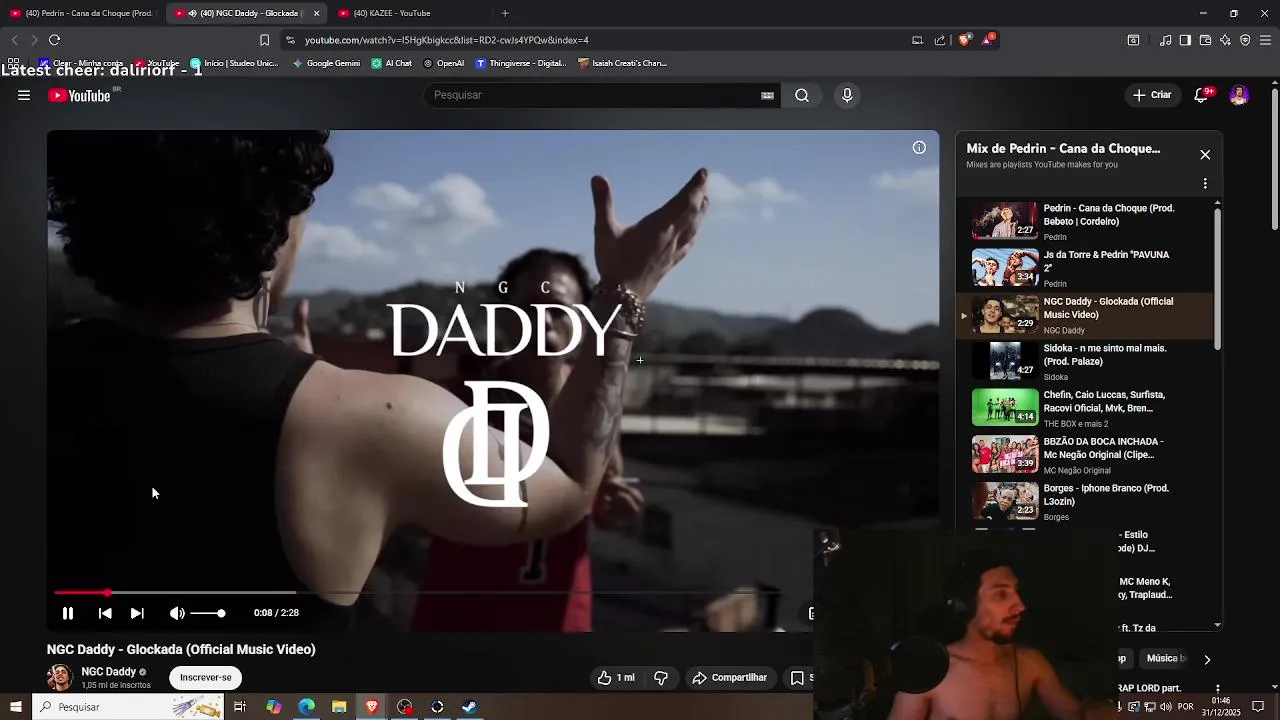This screenshot has width=1280, height=720.
Task: Click the Compartilhar share button
Action: pyautogui.click(x=730, y=678)
